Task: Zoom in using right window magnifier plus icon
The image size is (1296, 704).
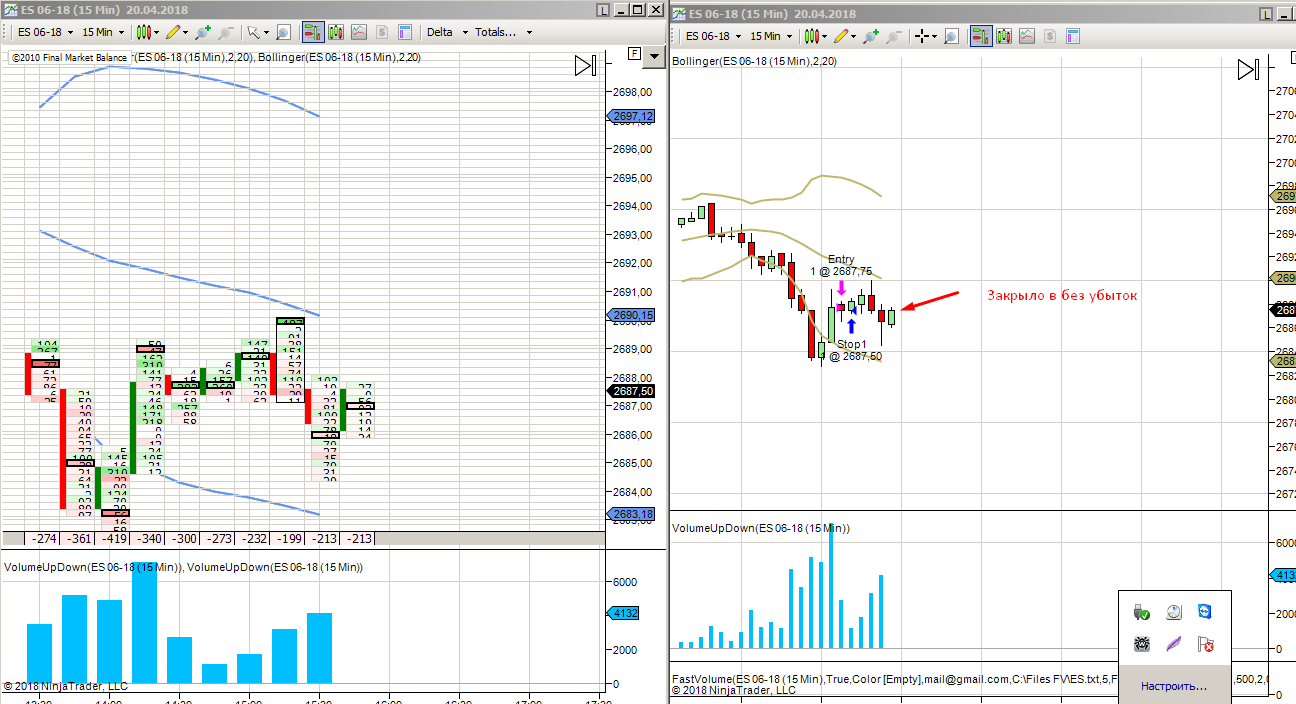Action: (871, 36)
